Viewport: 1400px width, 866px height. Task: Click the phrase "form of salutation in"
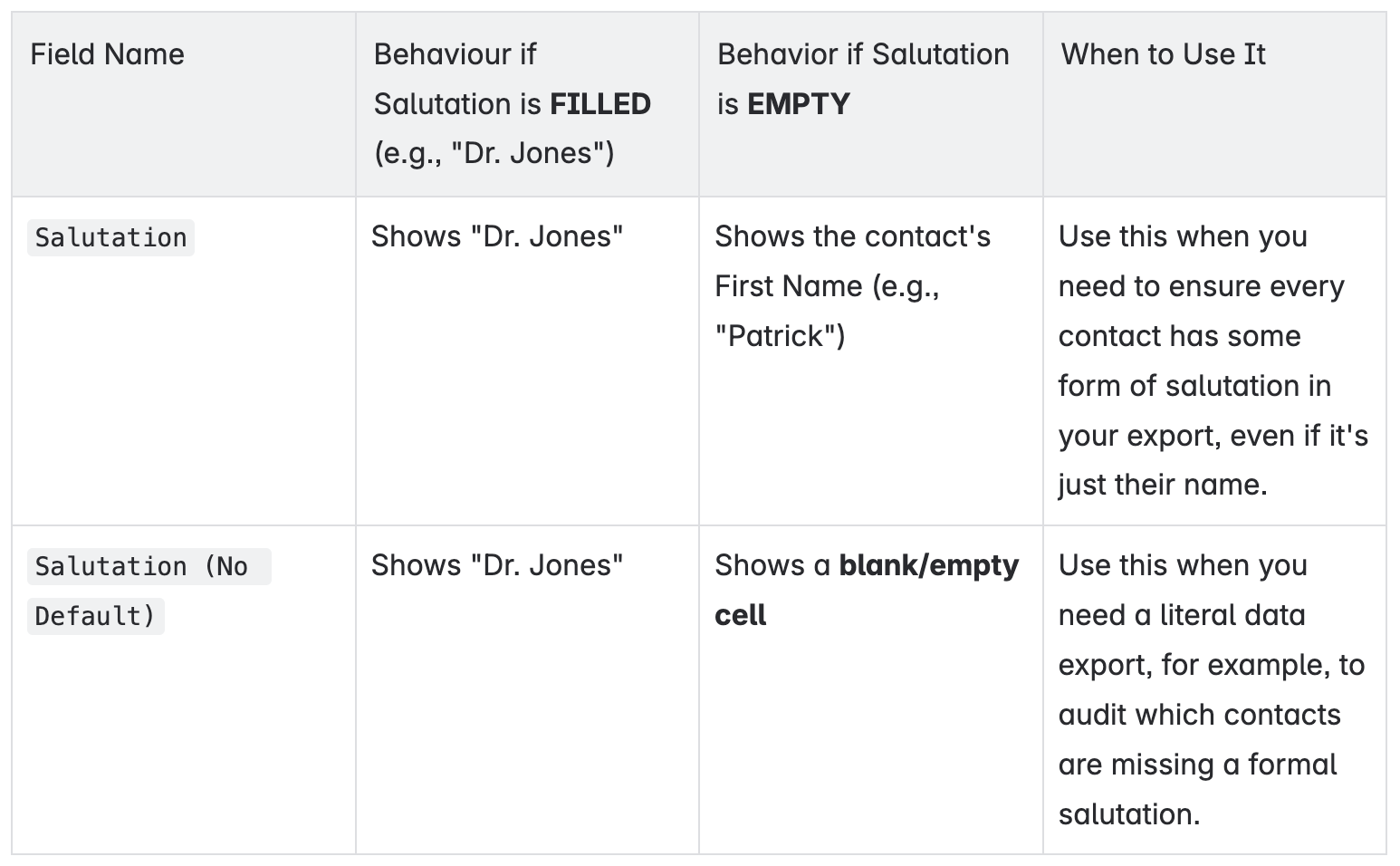click(1194, 386)
